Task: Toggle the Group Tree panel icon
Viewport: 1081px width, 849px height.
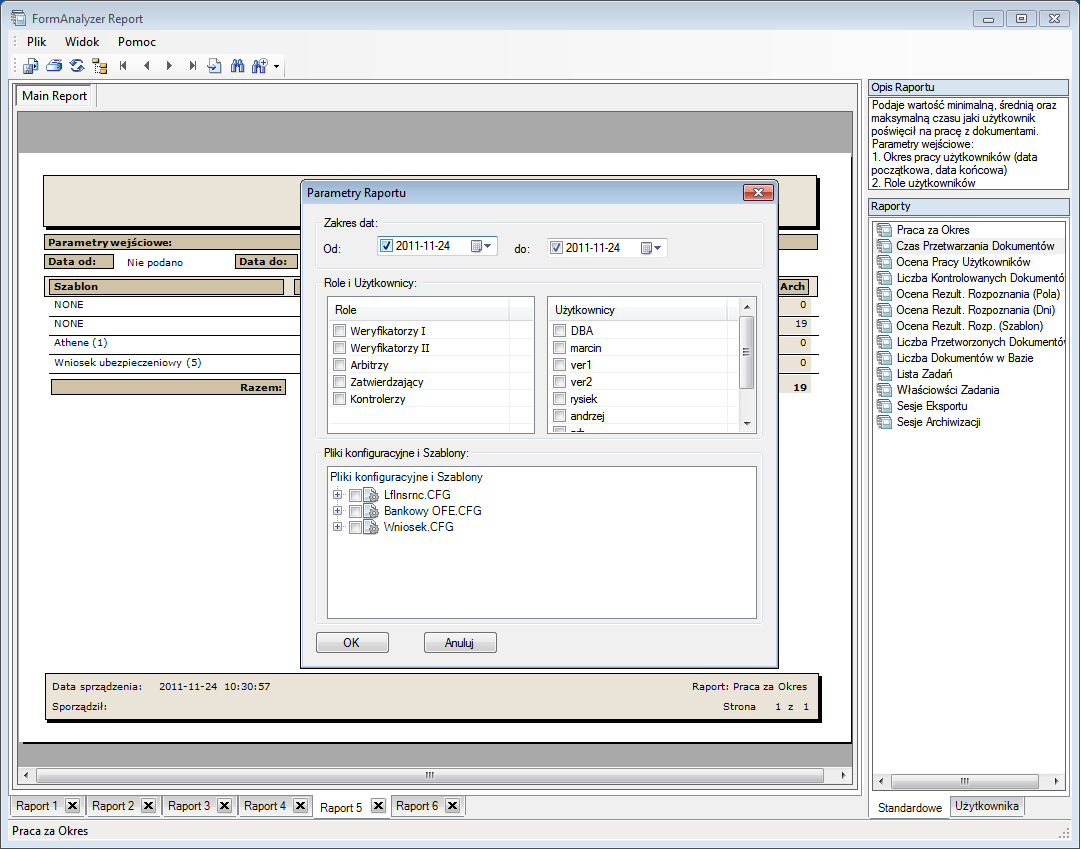Action: tap(99, 66)
